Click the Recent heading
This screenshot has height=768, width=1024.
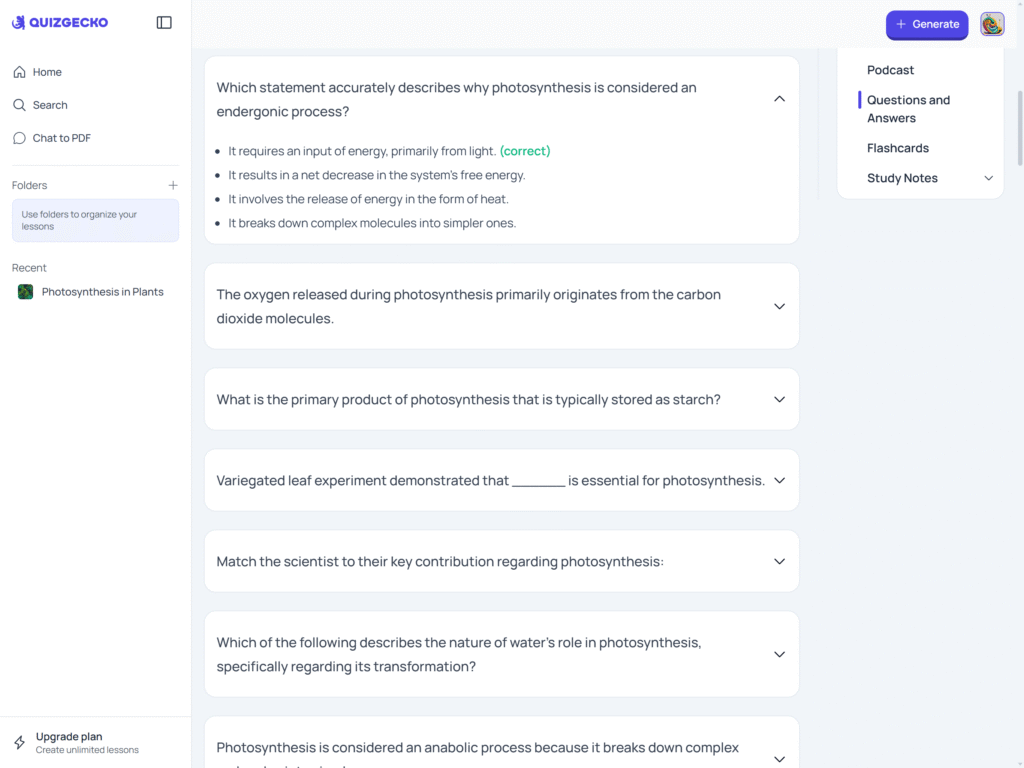[x=29, y=268]
